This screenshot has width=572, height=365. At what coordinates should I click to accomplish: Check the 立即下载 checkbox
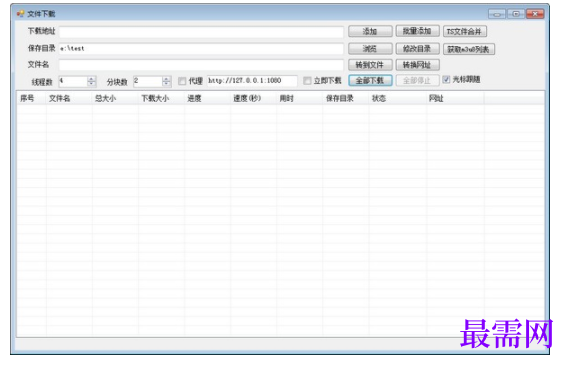[x=308, y=81]
